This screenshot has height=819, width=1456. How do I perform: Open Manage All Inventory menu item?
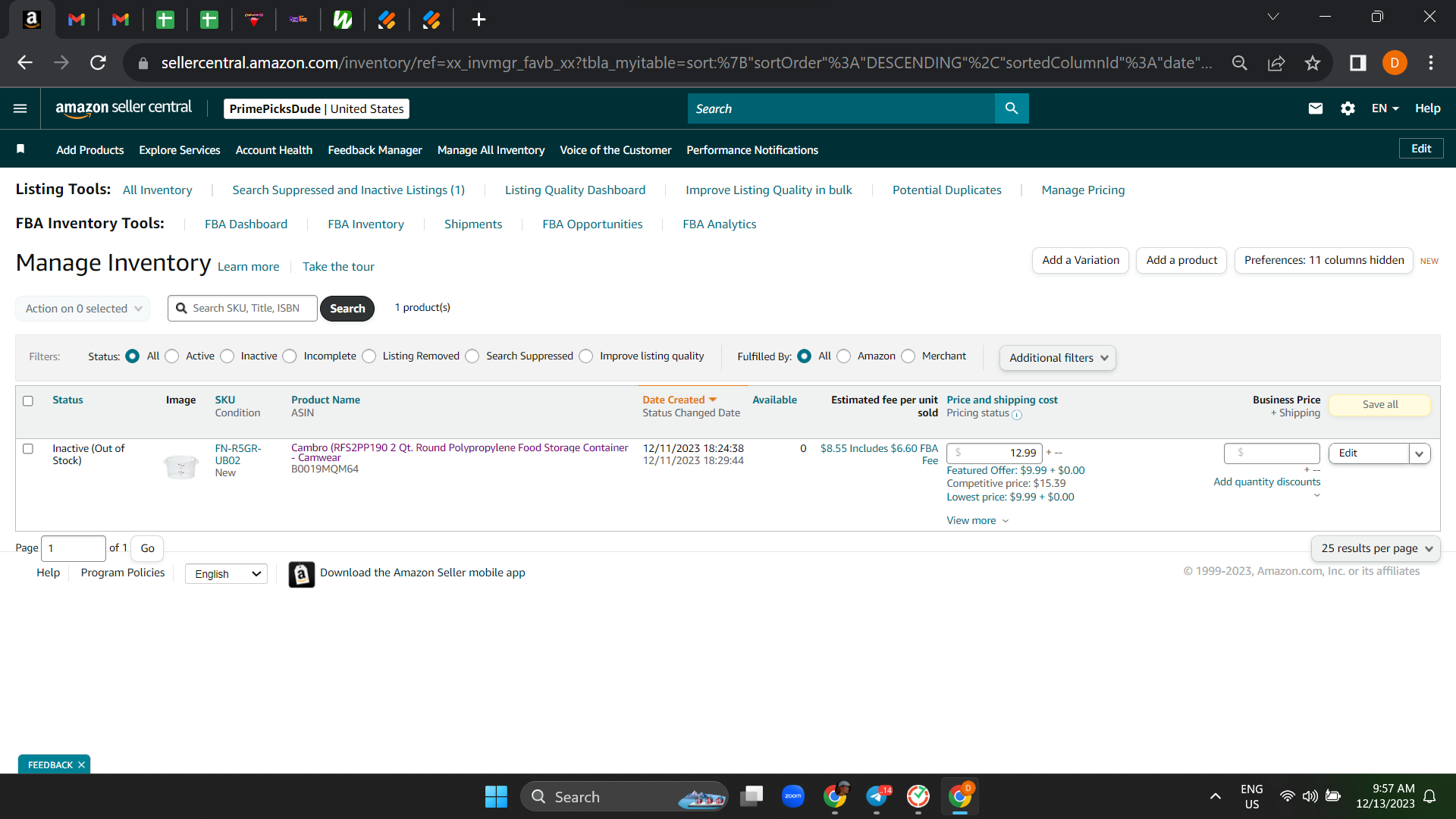pos(491,150)
